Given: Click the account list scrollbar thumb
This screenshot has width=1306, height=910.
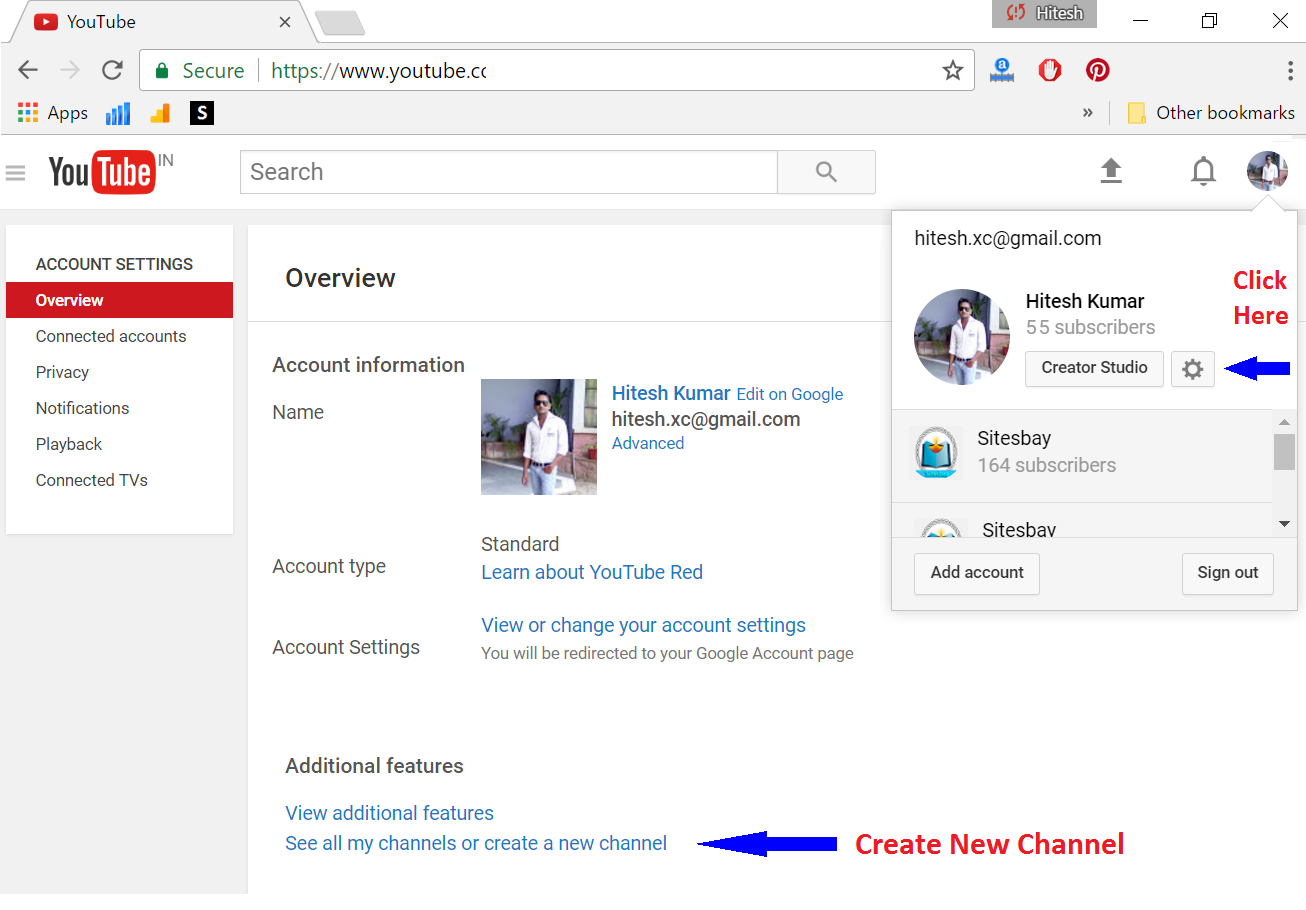Looking at the screenshot, I should pyautogui.click(x=1284, y=451).
